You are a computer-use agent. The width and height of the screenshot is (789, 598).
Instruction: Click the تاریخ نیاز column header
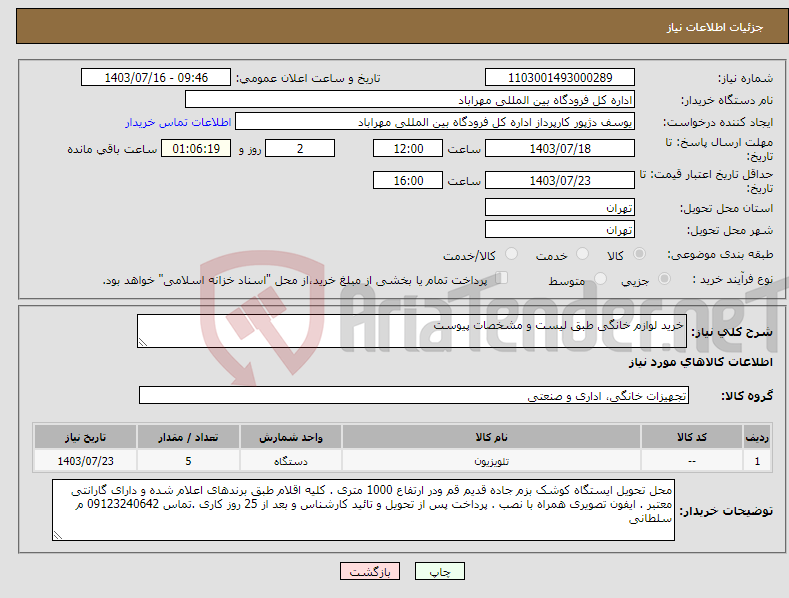(86, 437)
